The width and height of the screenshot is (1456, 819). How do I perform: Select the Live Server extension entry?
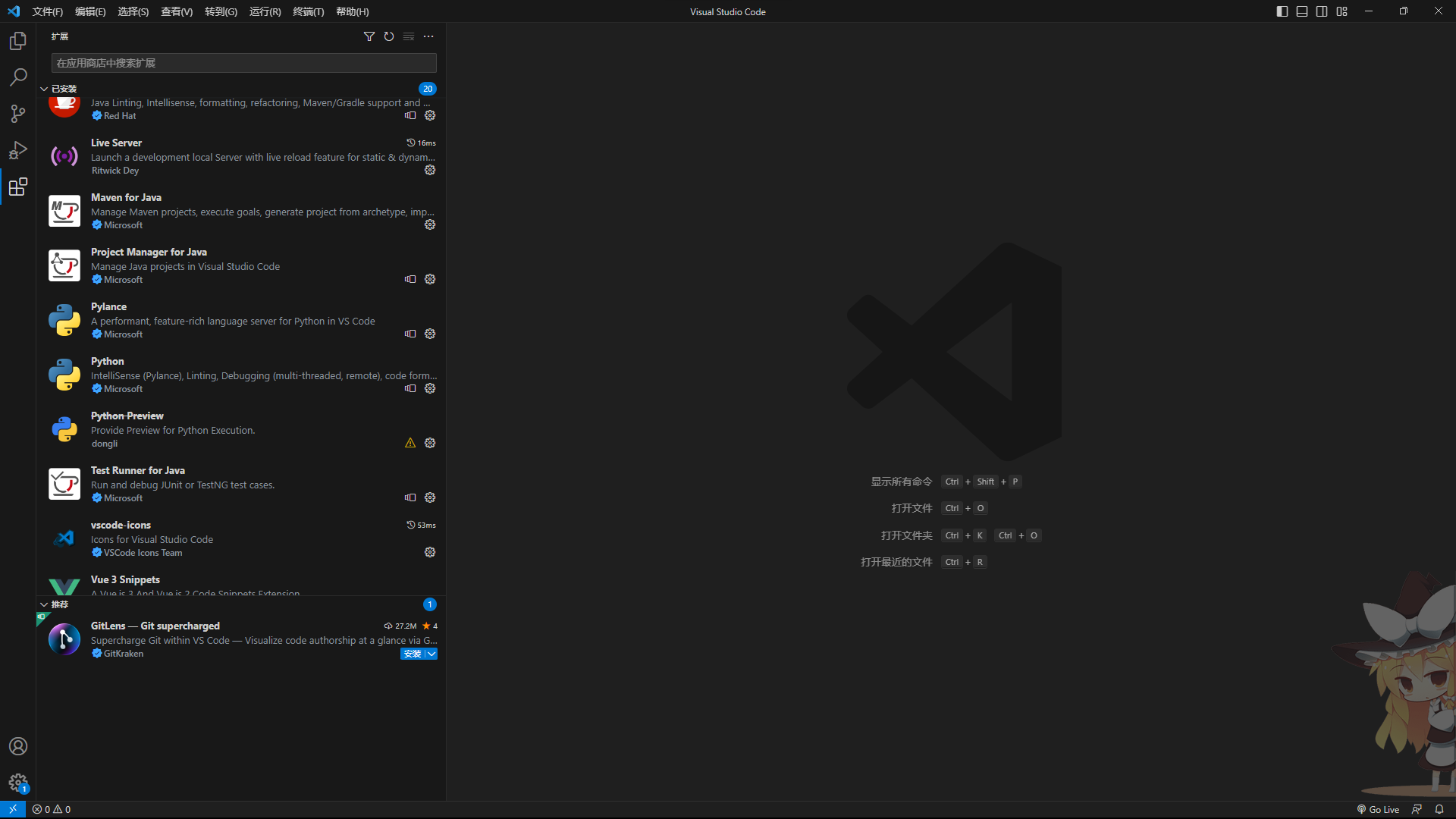(241, 156)
